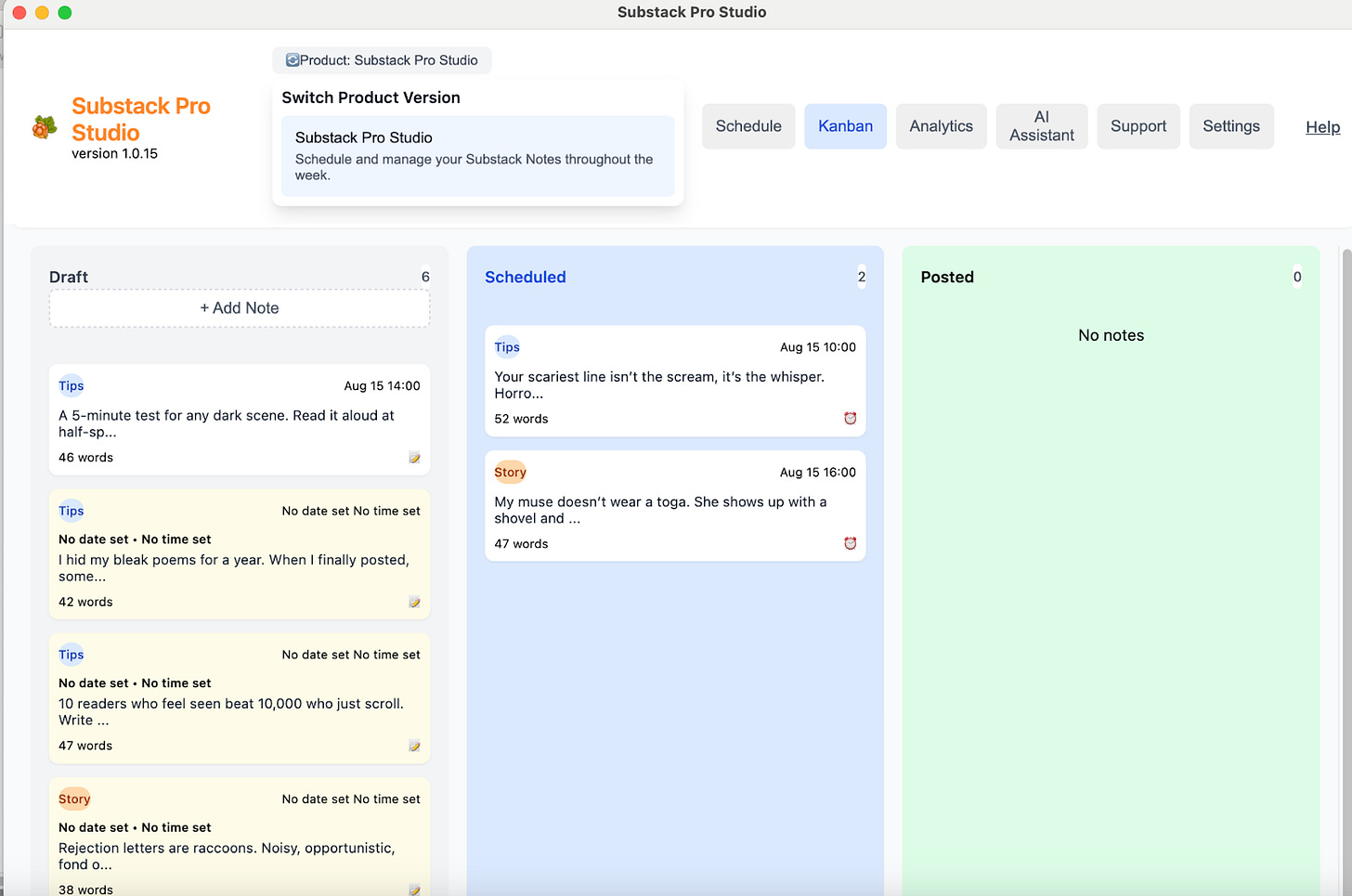Click the 'Aug 15 14:00' date on the draft
1352x896 pixels.
382,386
